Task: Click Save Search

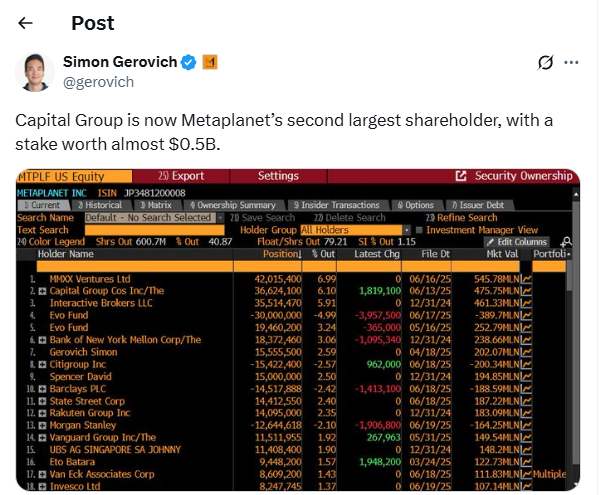Action: [263, 218]
